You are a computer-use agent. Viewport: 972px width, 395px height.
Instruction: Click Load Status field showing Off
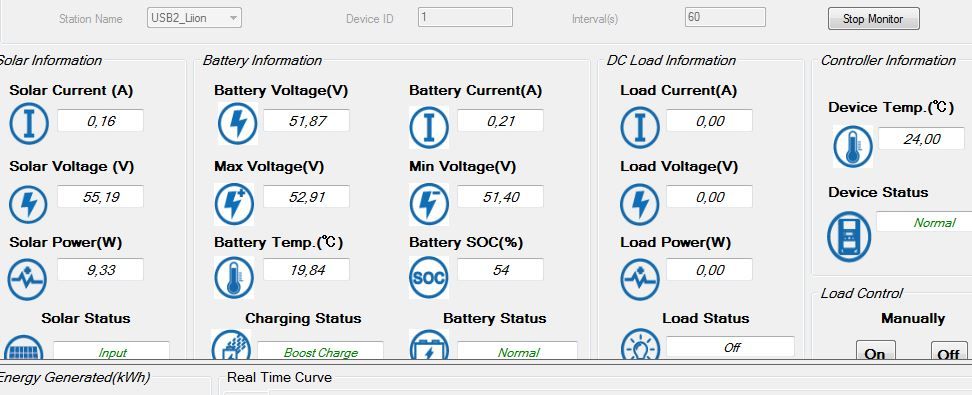(730, 347)
